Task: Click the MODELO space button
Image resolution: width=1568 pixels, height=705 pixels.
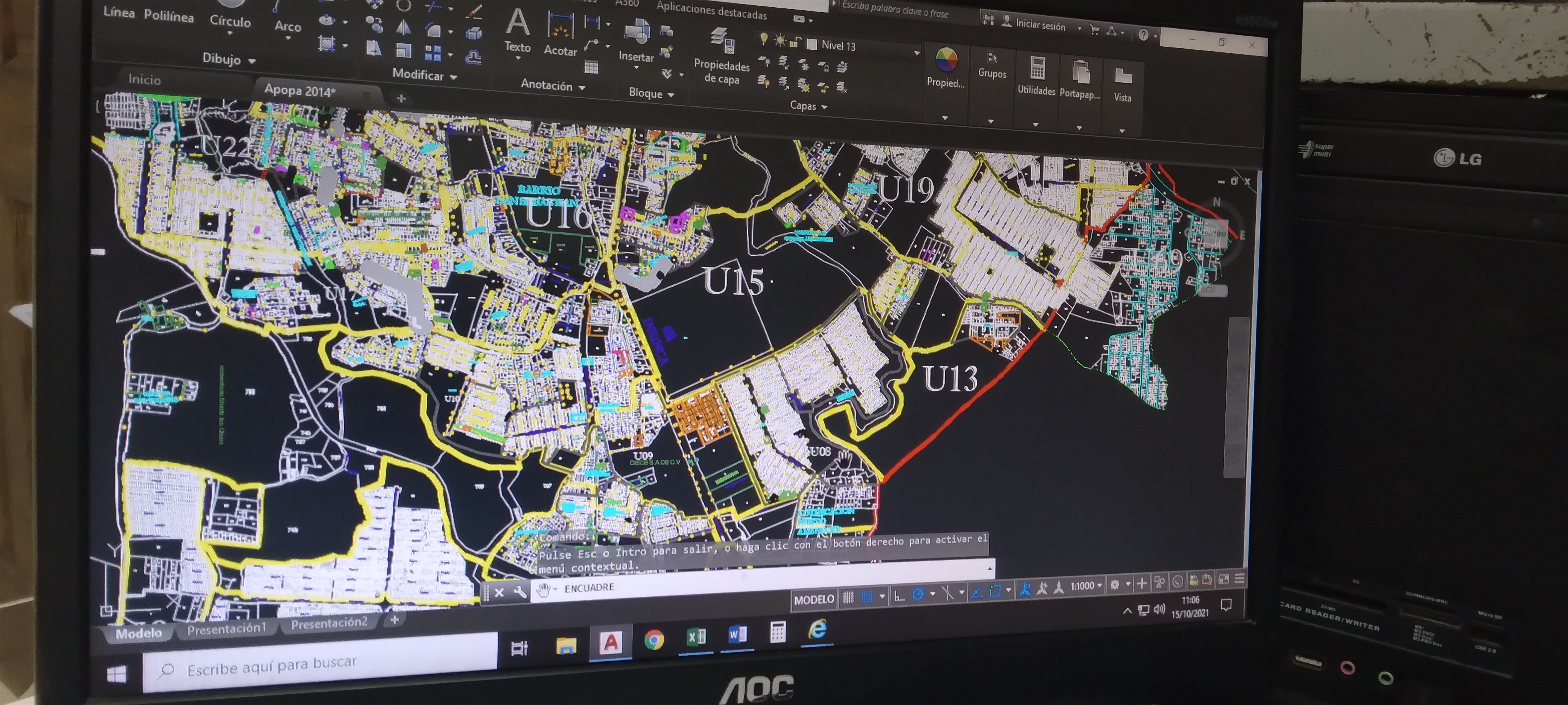Action: point(814,600)
